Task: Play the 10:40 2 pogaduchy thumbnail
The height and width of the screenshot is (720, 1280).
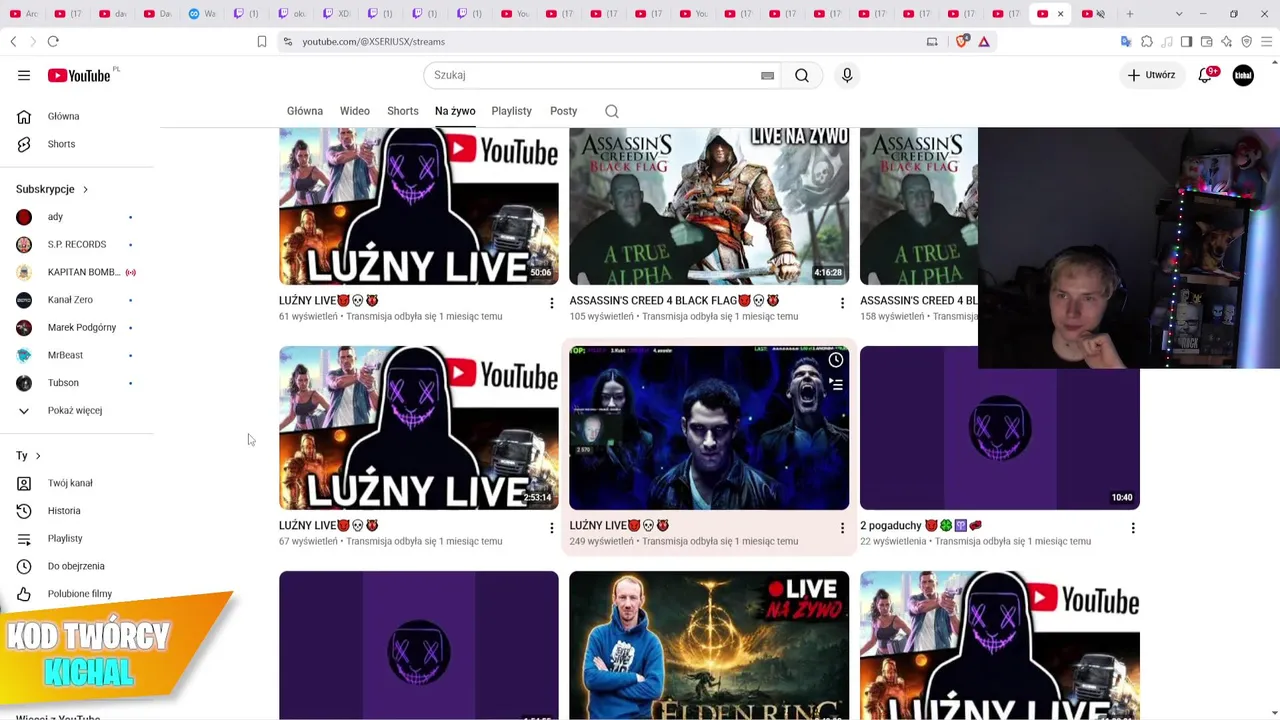Action: point(1000,428)
